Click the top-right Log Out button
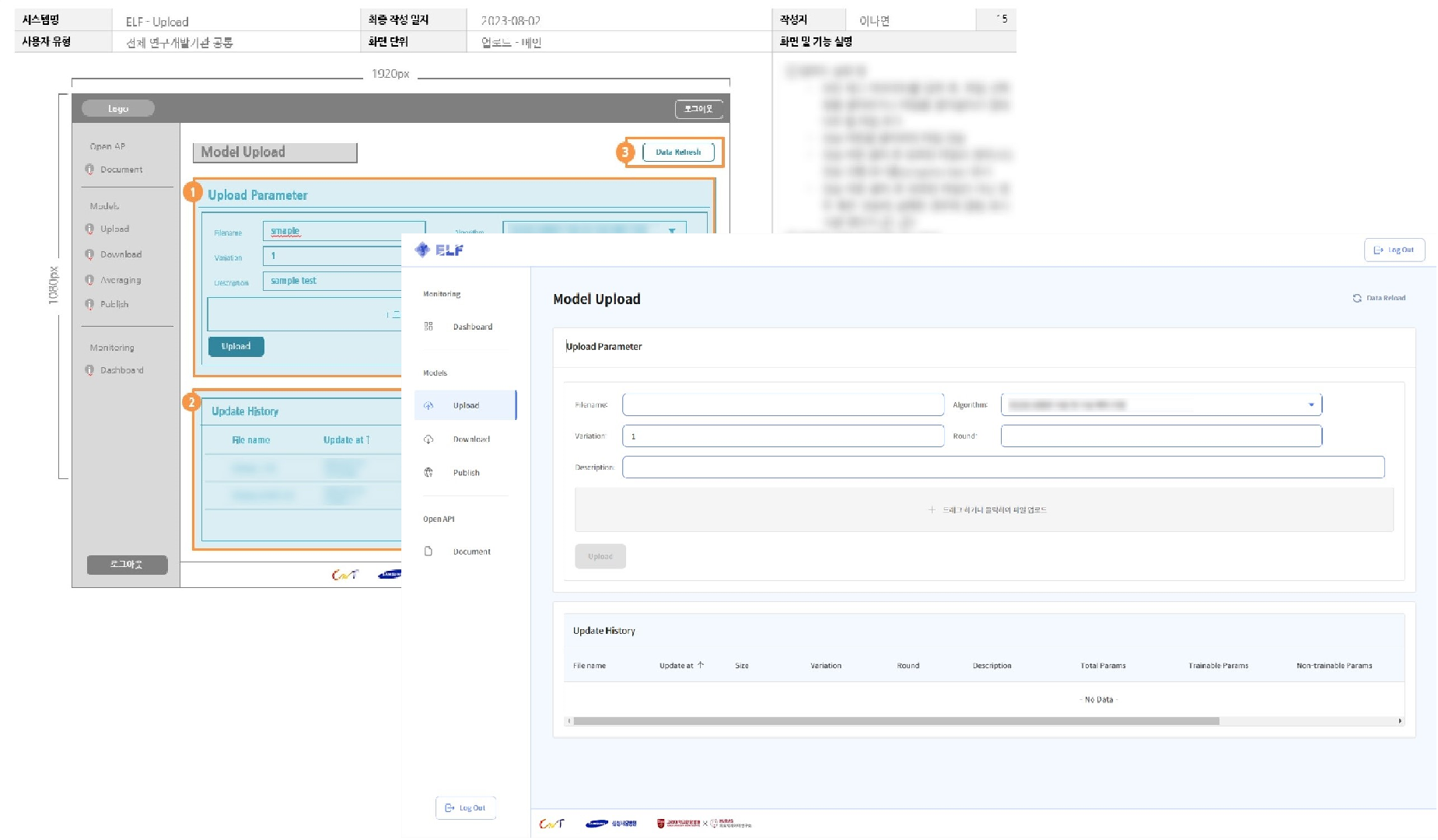 [x=1394, y=250]
